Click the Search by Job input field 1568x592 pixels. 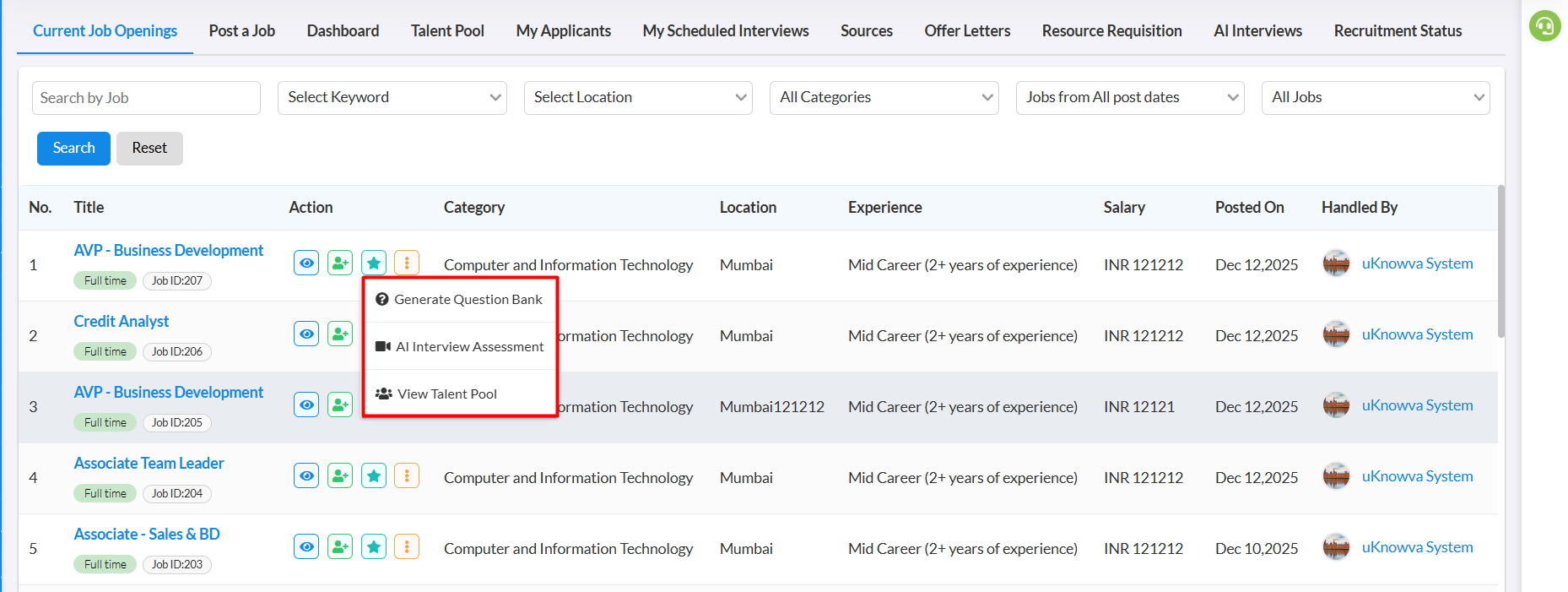coord(146,98)
